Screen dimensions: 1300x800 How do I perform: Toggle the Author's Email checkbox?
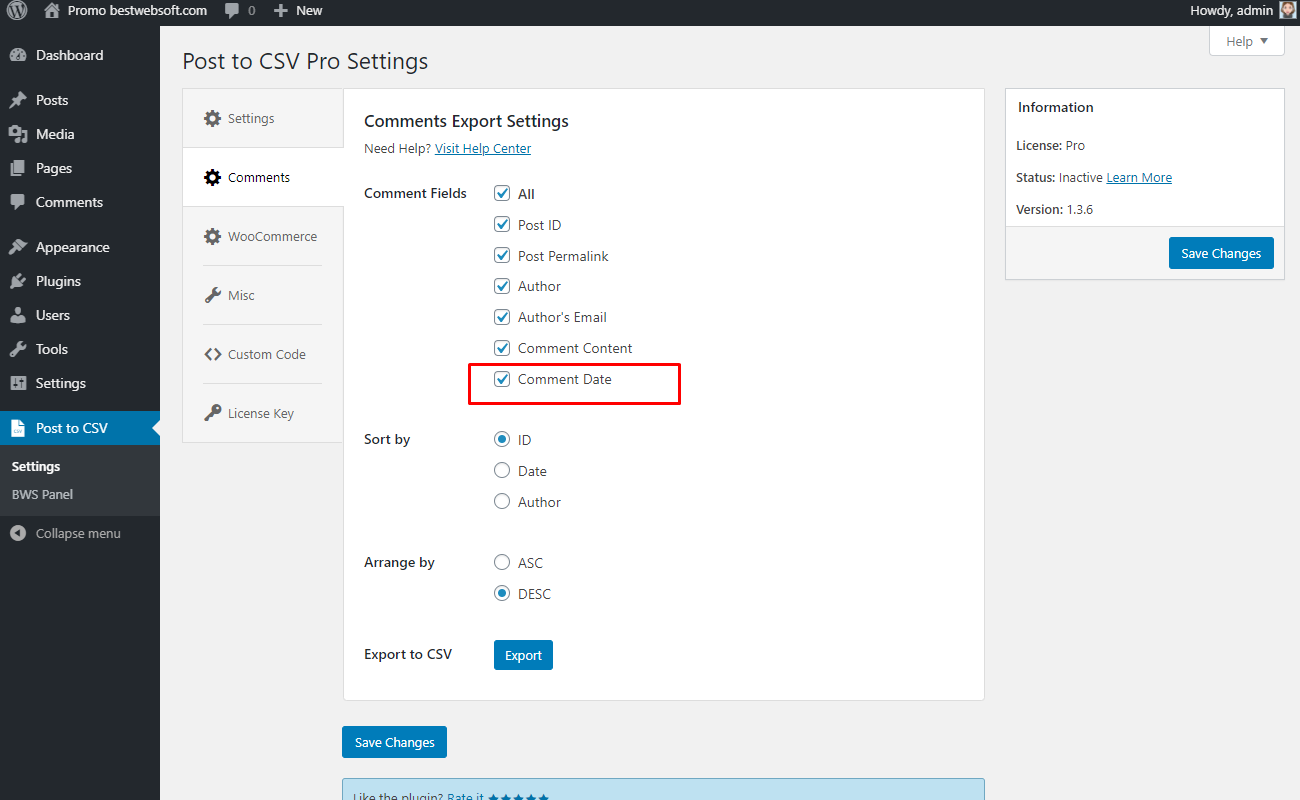tap(502, 317)
